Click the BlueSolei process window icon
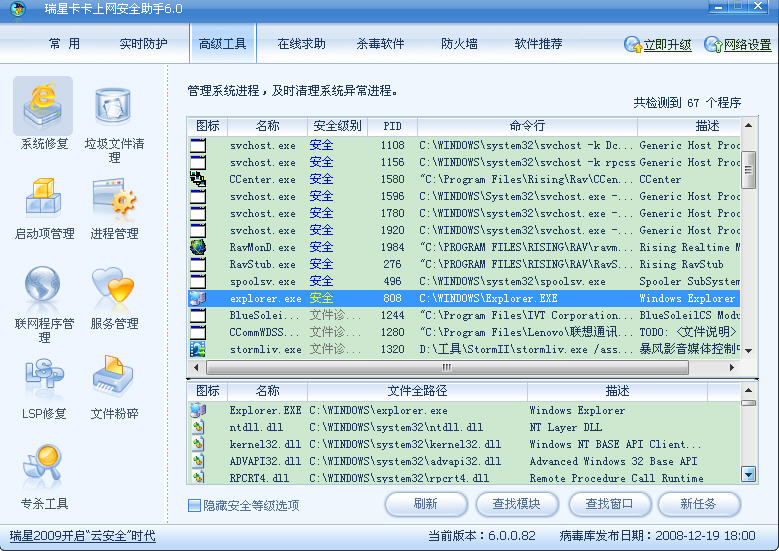 click(198, 315)
